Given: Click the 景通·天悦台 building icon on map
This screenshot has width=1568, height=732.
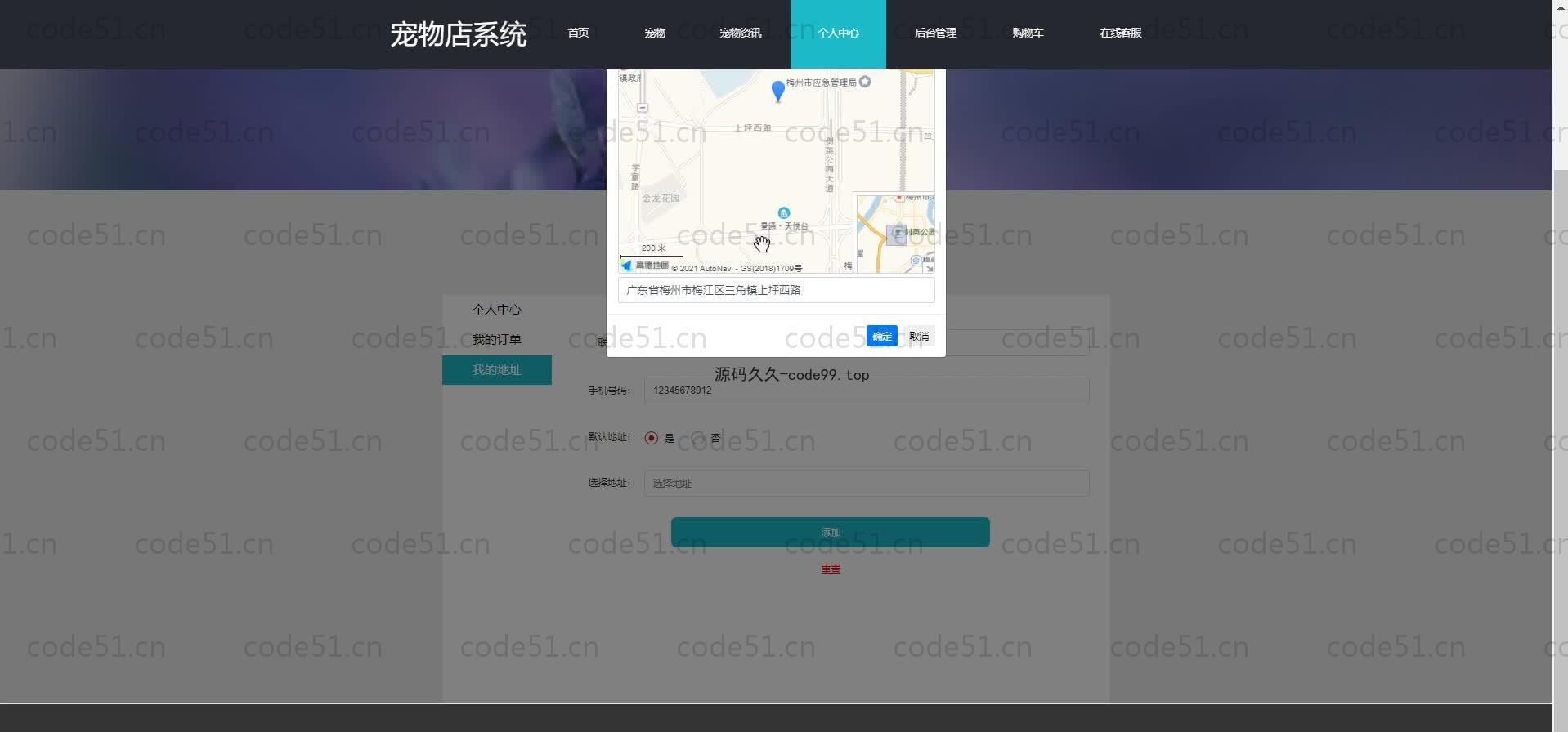Looking at the screenshot, I should (x=783, y=213).
